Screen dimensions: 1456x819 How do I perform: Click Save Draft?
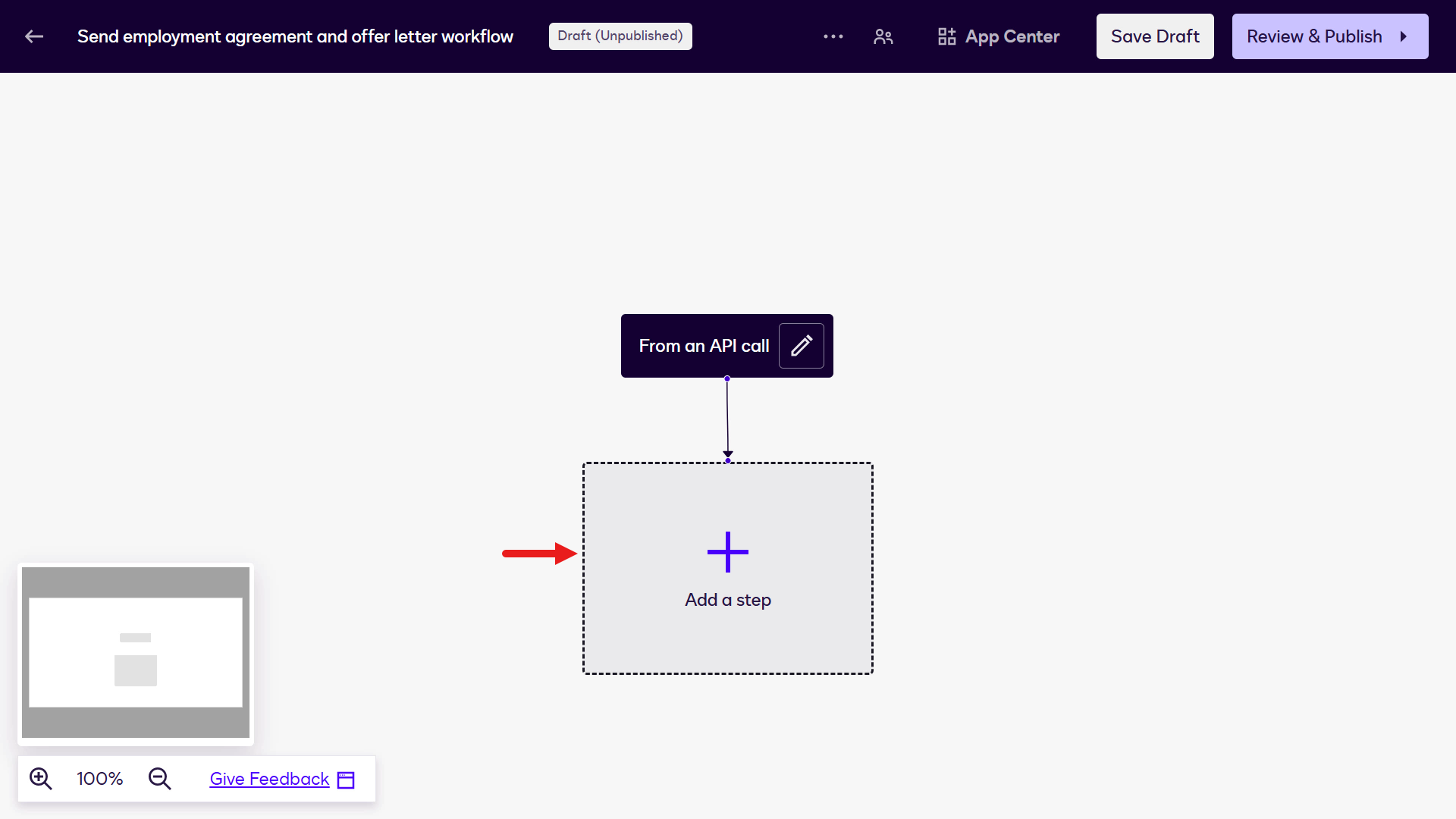point(1155,36)
